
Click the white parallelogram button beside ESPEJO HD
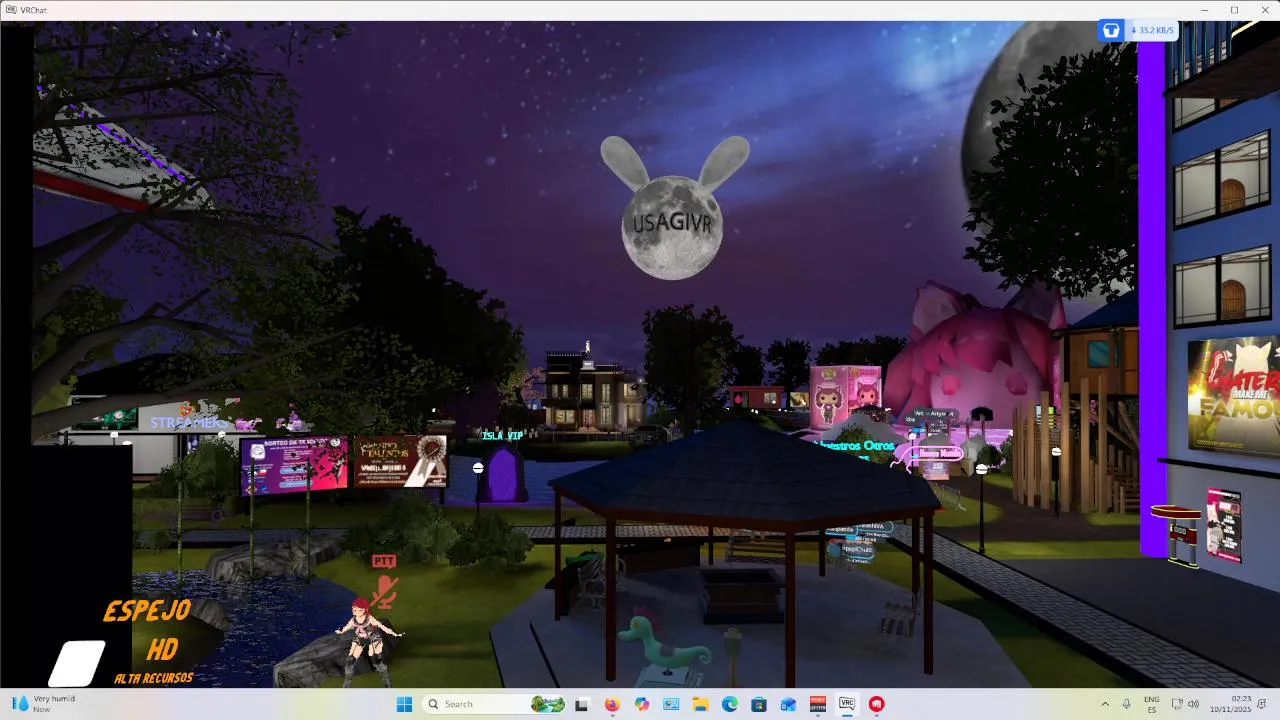click(77, 664)
